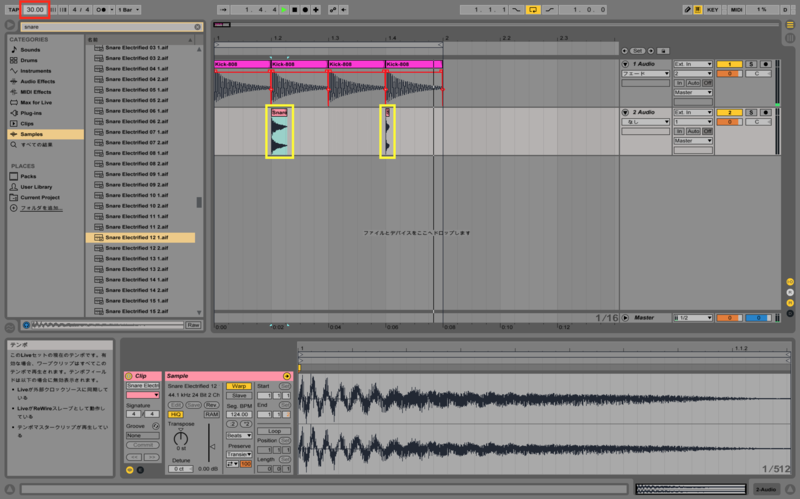This screenshot has width=800, height=499.
Task: Click the clip Loop button
Action: pos(274,431)
